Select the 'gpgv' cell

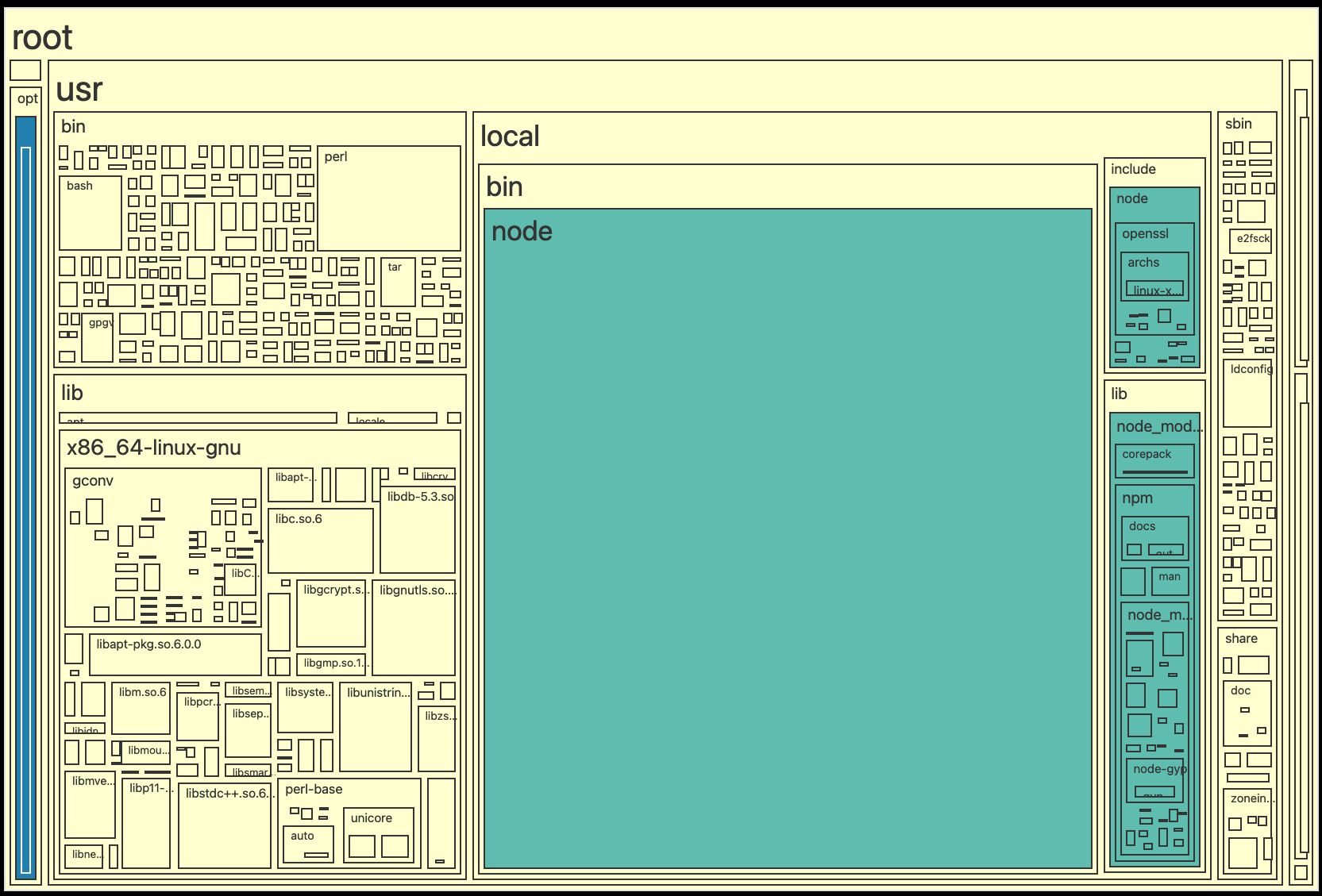pyautogui.click(x=98, y=337)
